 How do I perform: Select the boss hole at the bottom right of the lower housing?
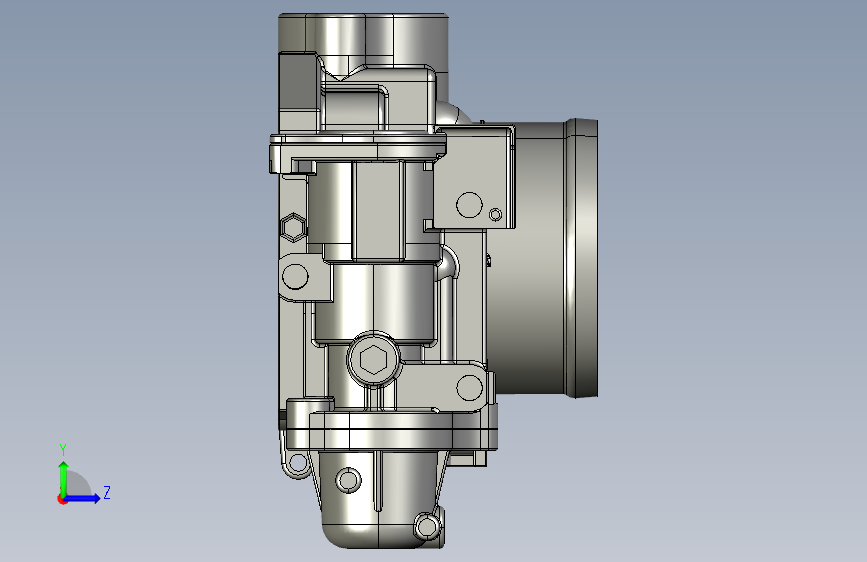427,527
